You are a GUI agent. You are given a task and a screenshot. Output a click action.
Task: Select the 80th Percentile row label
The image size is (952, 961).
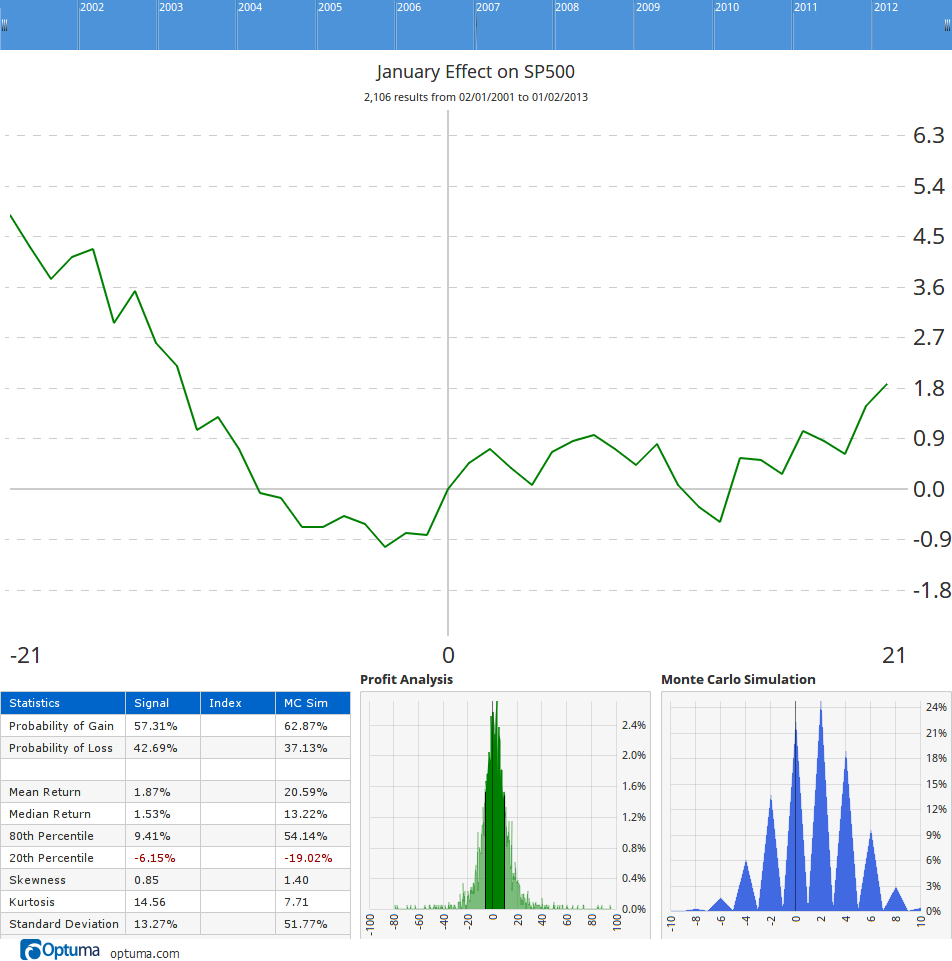[x=51, y=836]
